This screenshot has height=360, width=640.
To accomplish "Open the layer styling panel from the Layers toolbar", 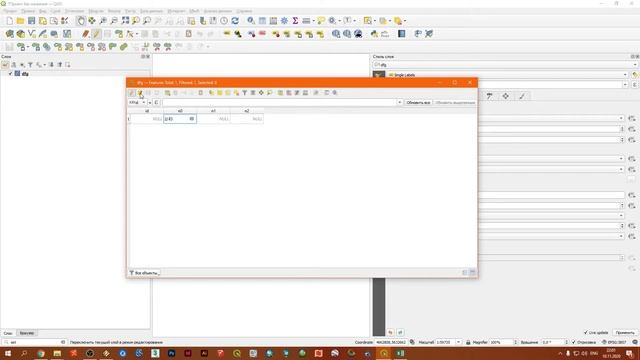I will click(x=5, y=65).
